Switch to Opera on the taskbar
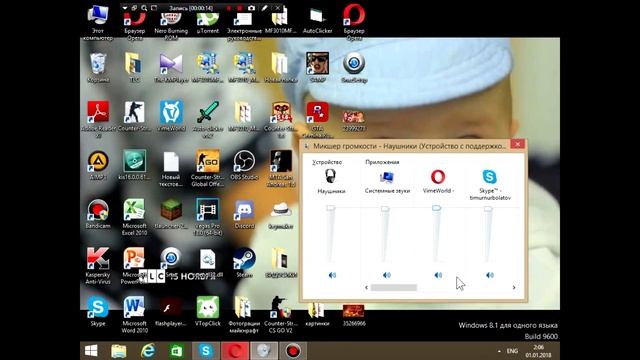 point(235,351)
